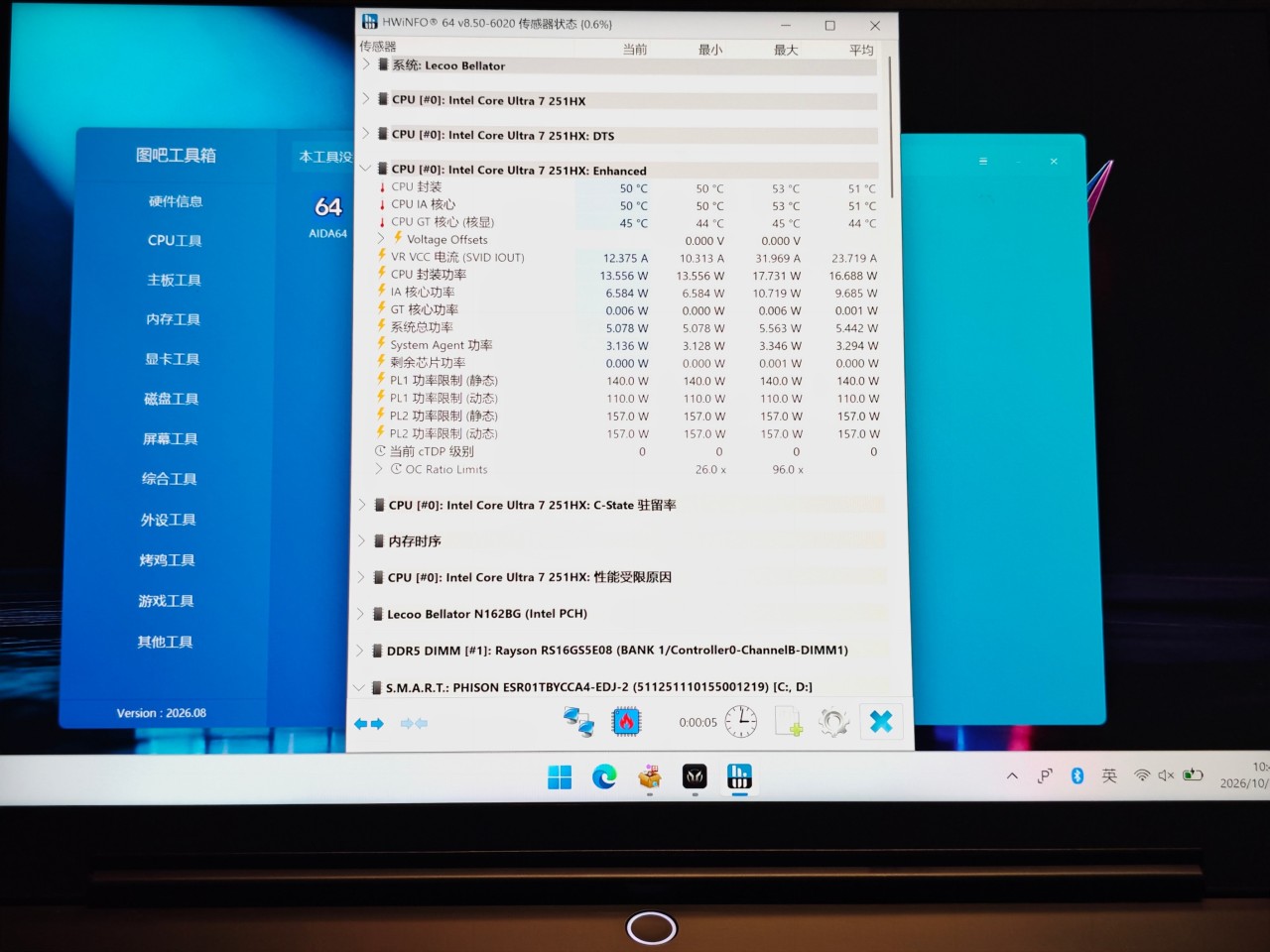Click the blue X close sensors icon
The image size is (1270, 952).
click(880, 721)
